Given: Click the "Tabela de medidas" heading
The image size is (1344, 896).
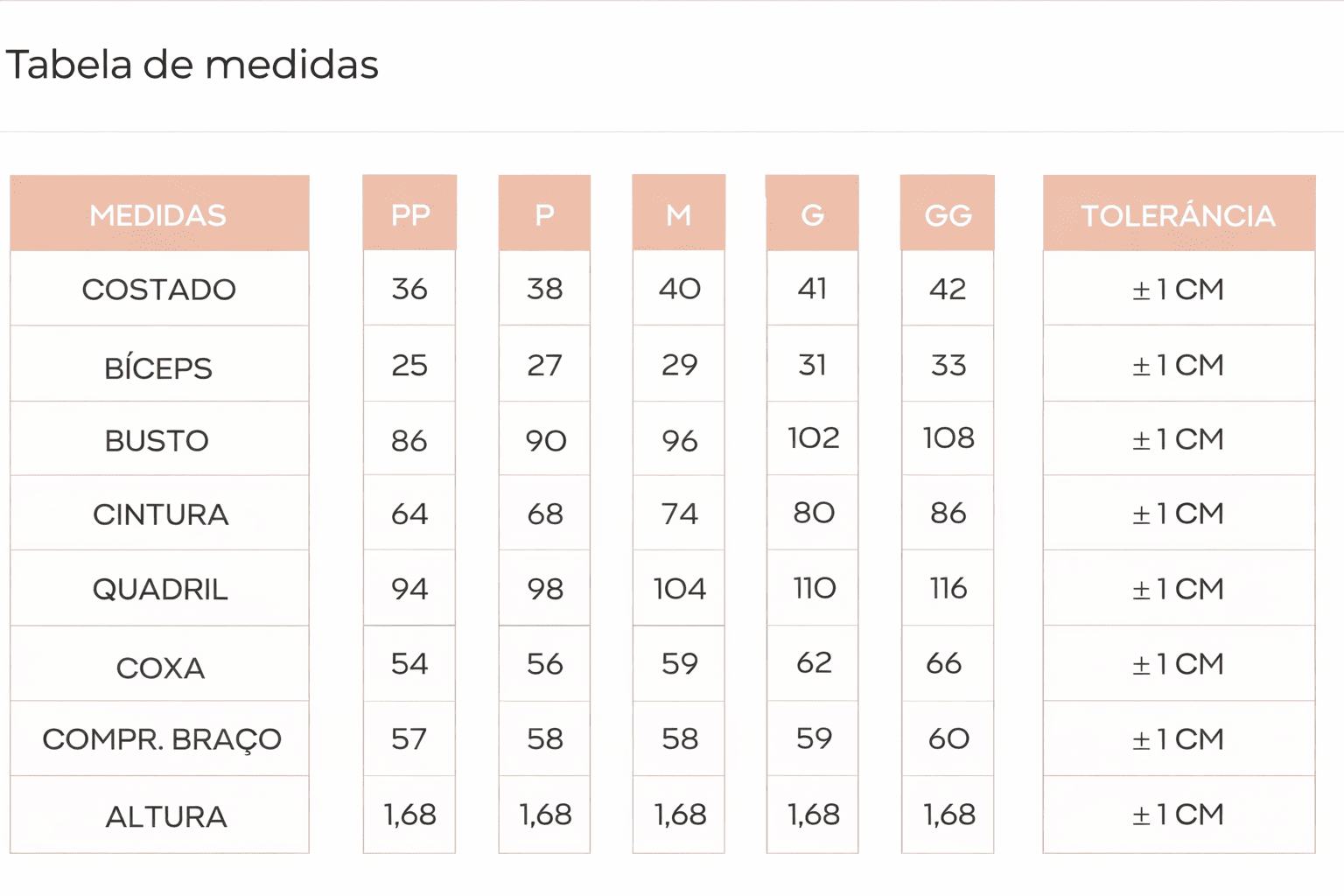Looking at the screenshot, I should [x=192, y=65].
